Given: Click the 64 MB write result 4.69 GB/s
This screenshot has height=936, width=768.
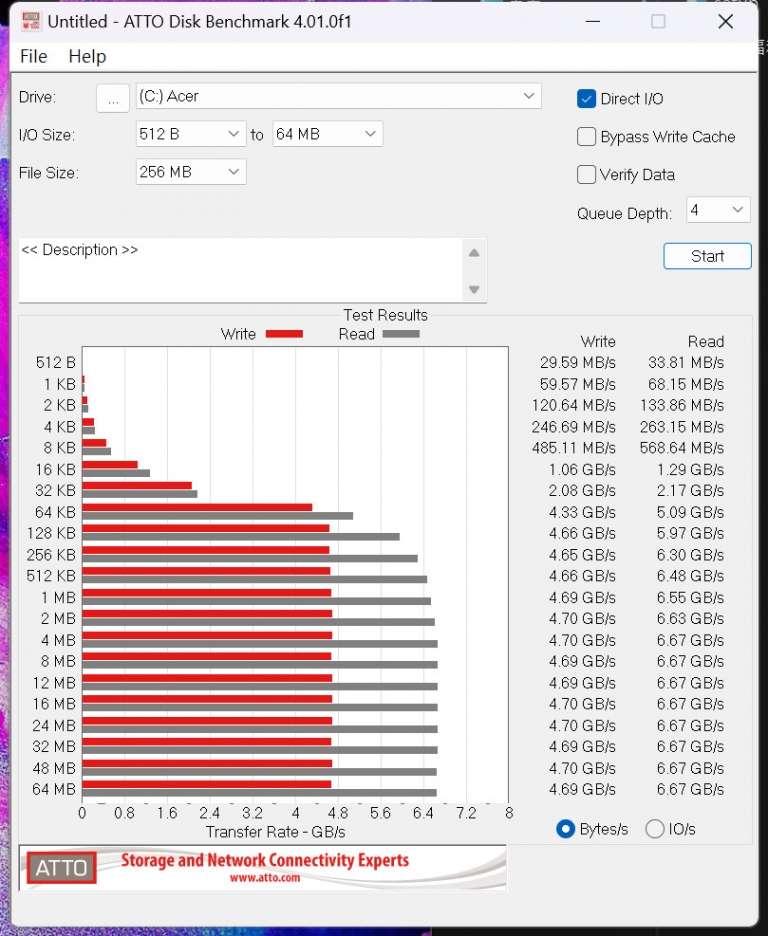Looking at the screenshot, I should tap(582, 790).
